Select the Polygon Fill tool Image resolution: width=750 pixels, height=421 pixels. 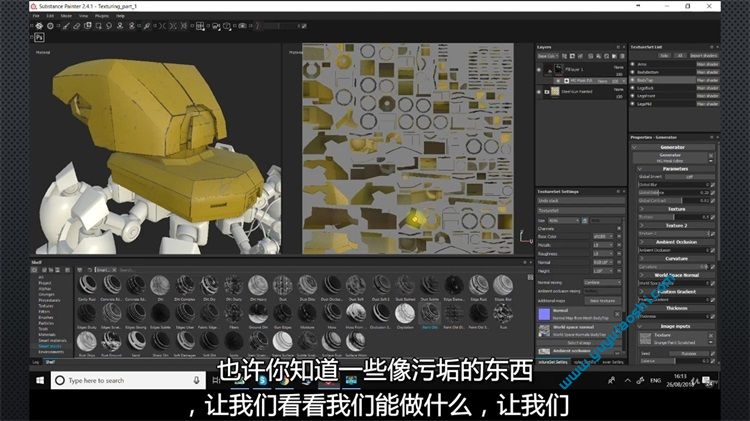(x=99, y=26)
